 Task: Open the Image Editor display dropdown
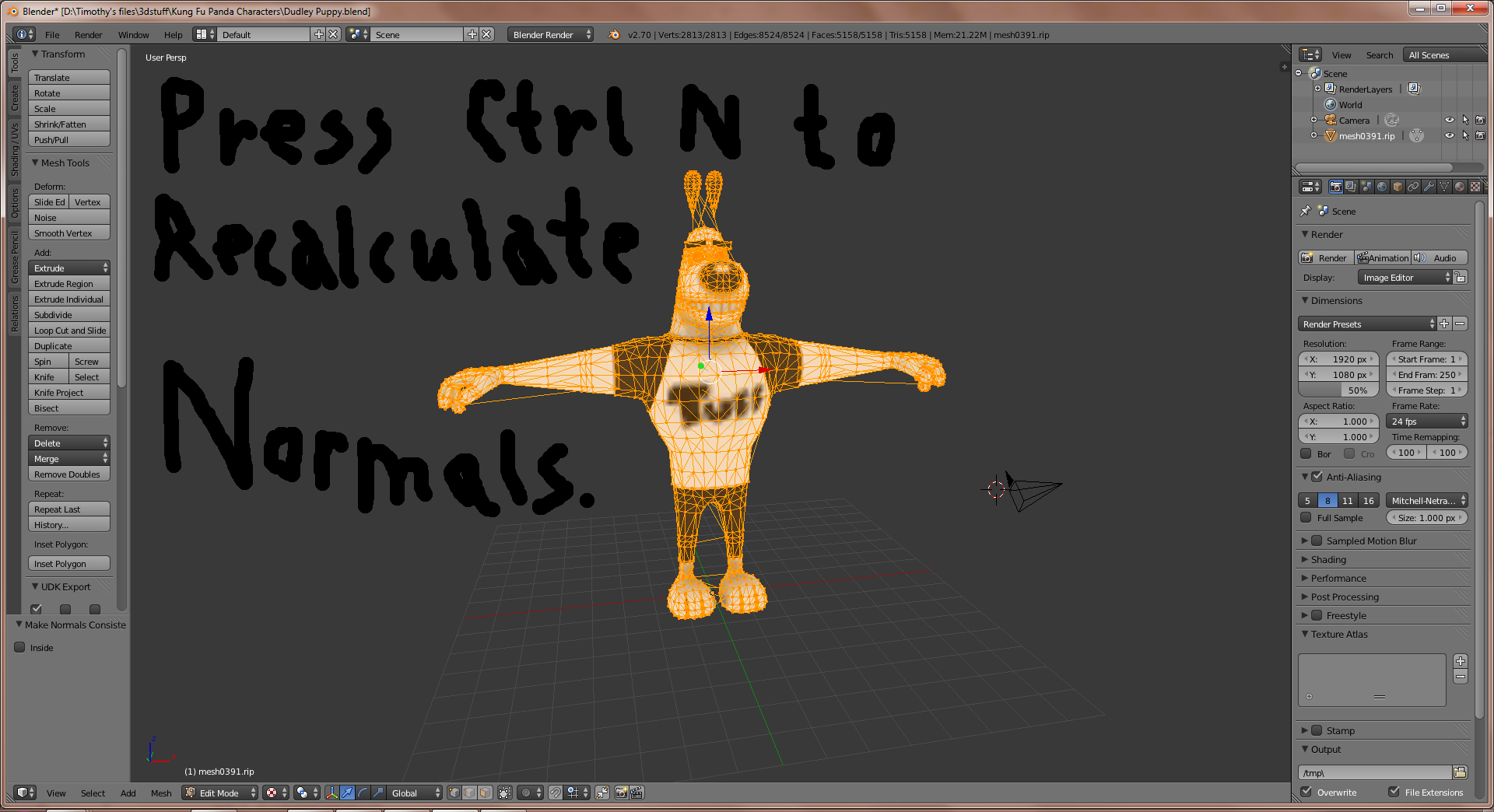pyautogui.click(x=1405, y=277)
